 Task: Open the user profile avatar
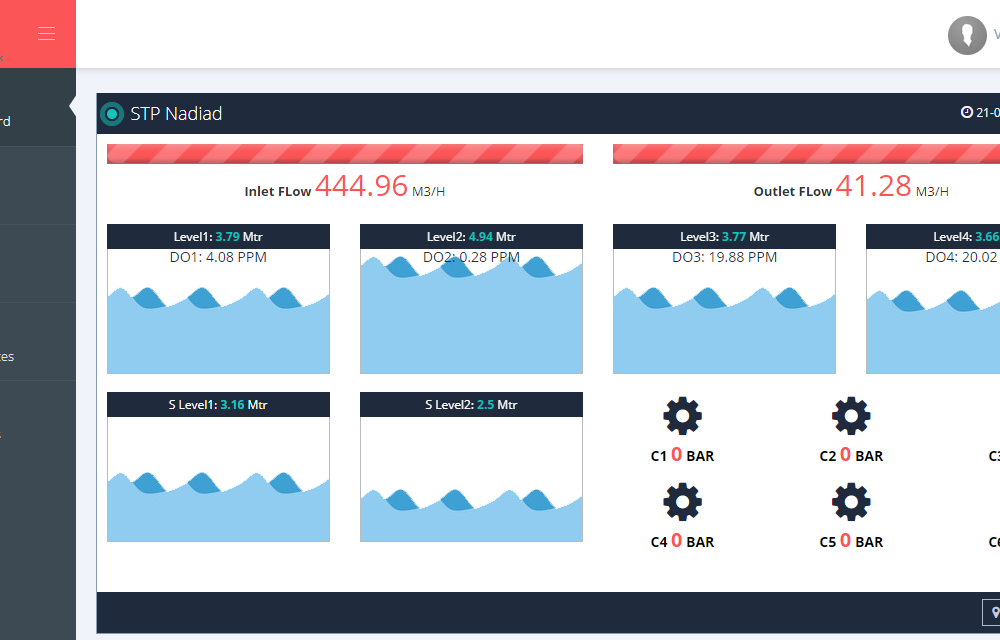click(966, 35)
